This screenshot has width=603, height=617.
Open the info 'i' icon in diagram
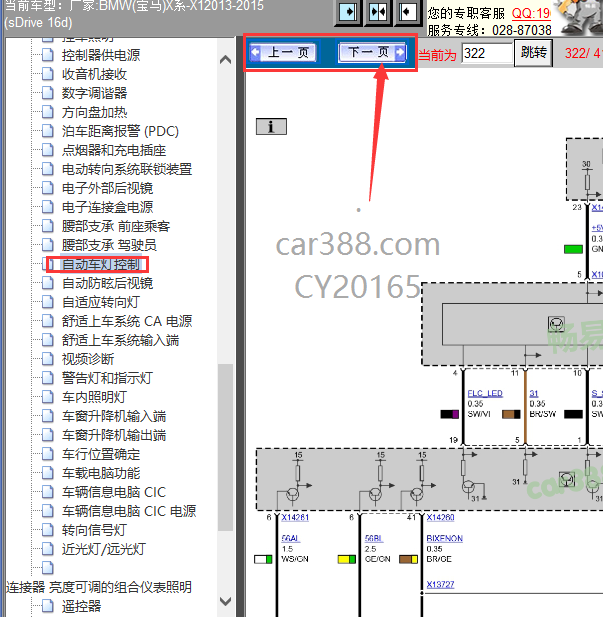point(271,127)
